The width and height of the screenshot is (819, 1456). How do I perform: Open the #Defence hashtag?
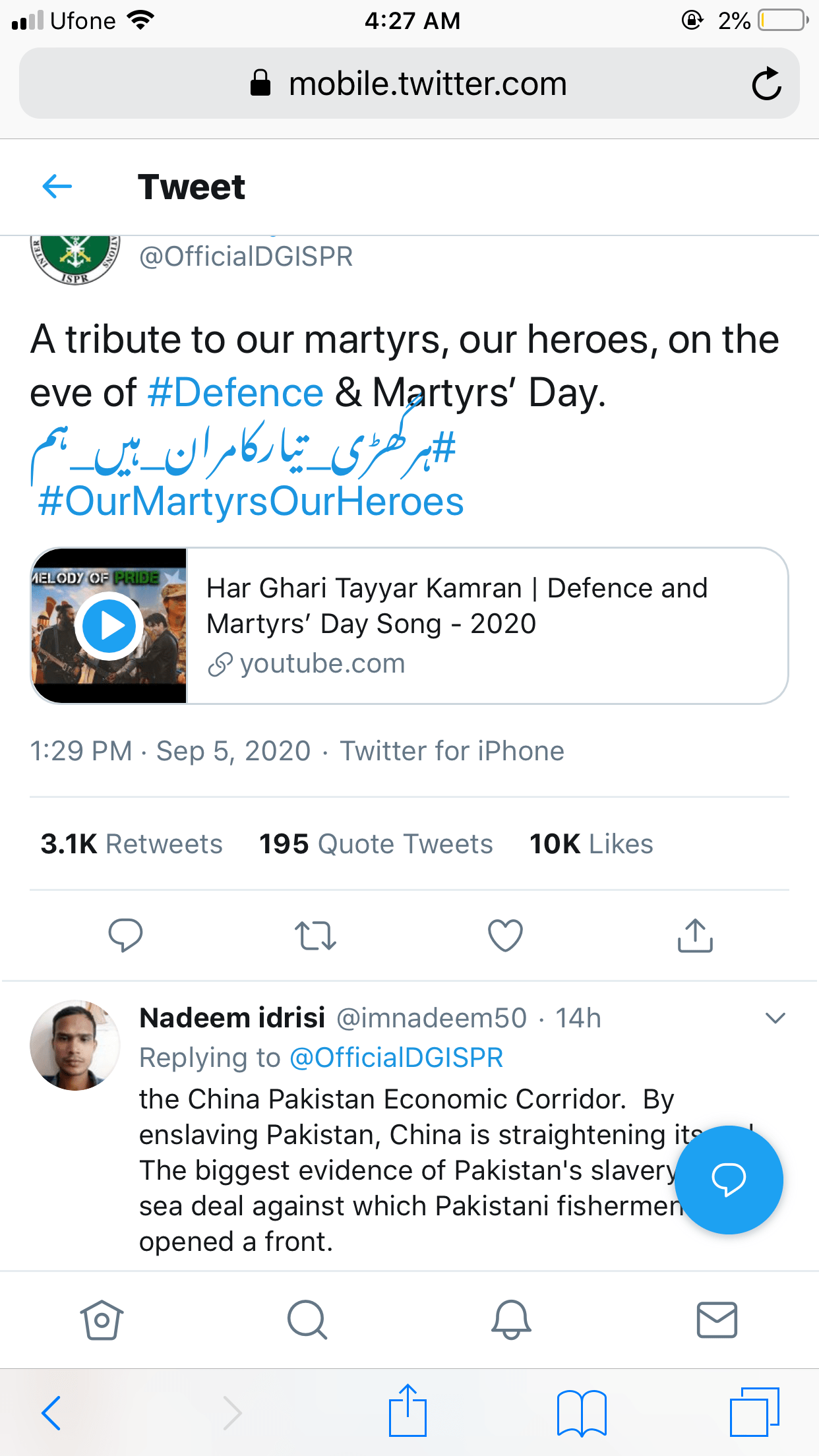coord(236,393)
